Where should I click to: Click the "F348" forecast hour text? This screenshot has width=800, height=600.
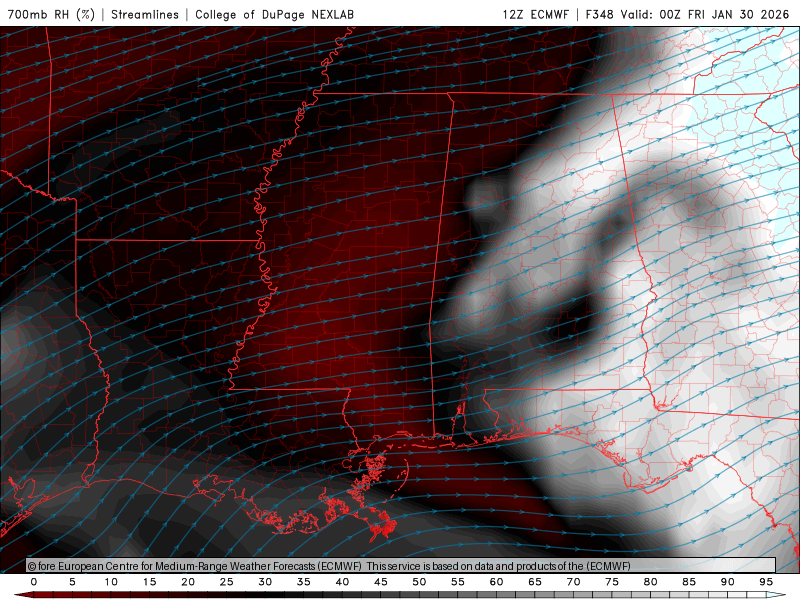599,14
